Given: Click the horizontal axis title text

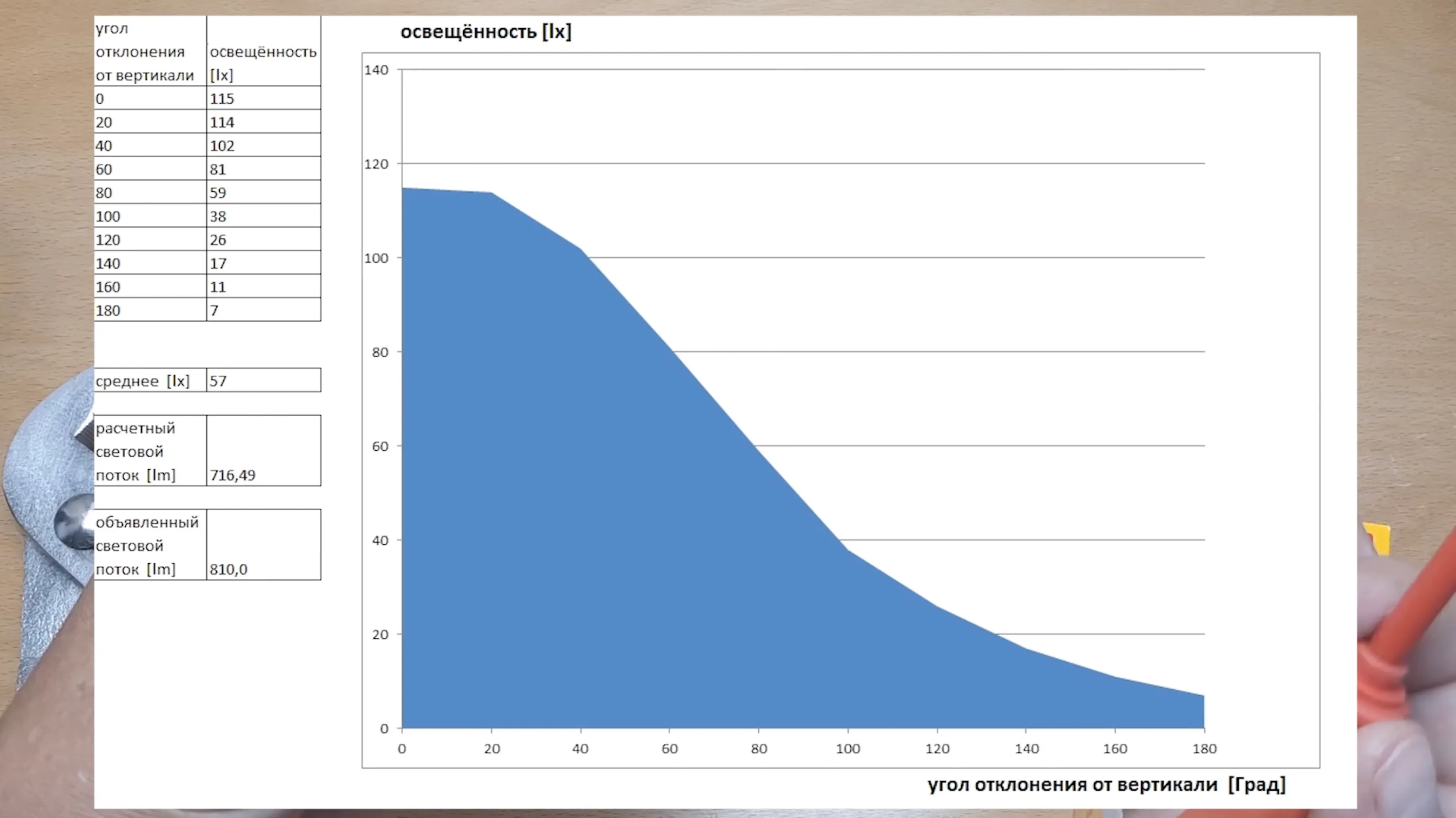Looking at the screenshot, I should pyautogui.click(x=1106, y=784).
